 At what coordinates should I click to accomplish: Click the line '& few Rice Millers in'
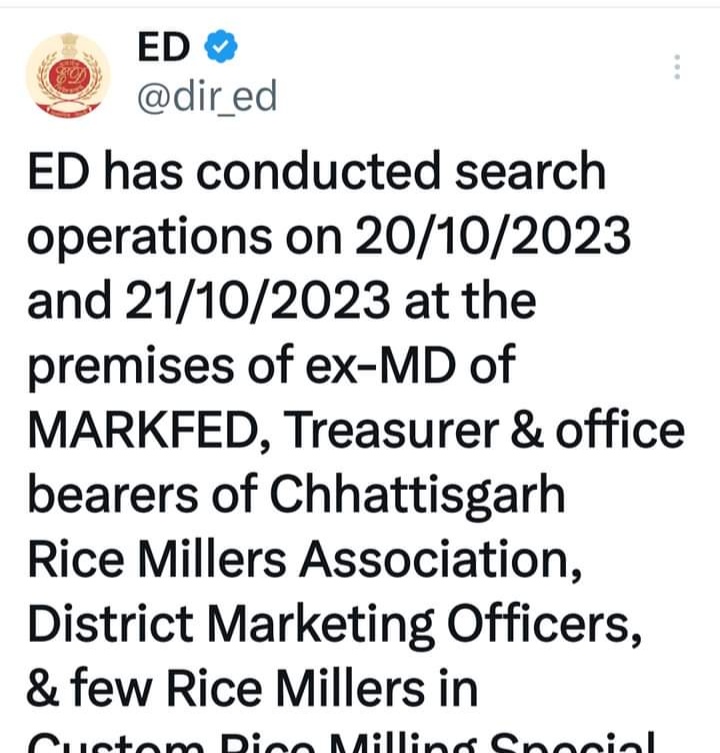tap(252, 688)
